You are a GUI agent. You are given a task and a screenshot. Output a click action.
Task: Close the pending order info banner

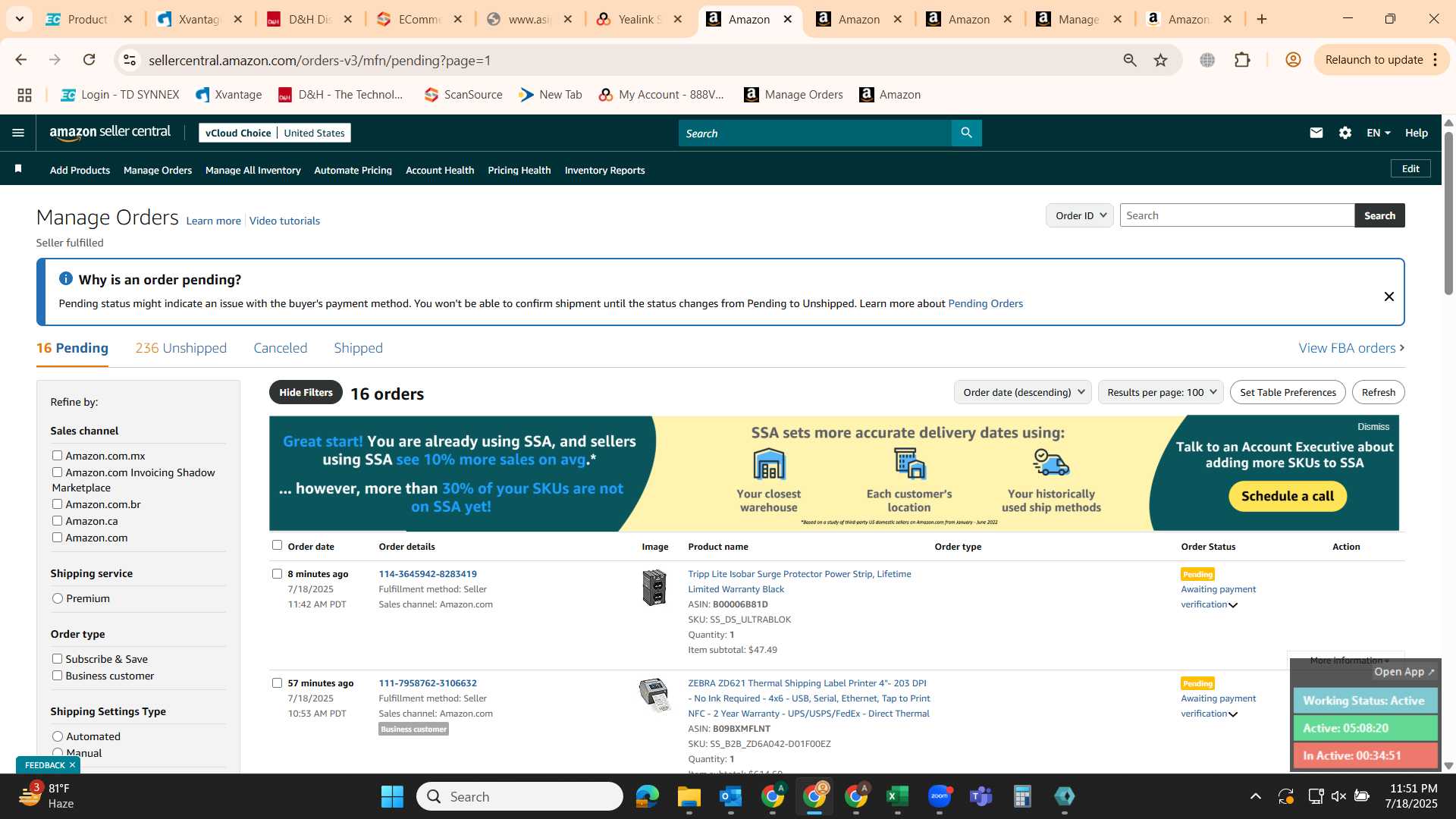(1389, 297)
